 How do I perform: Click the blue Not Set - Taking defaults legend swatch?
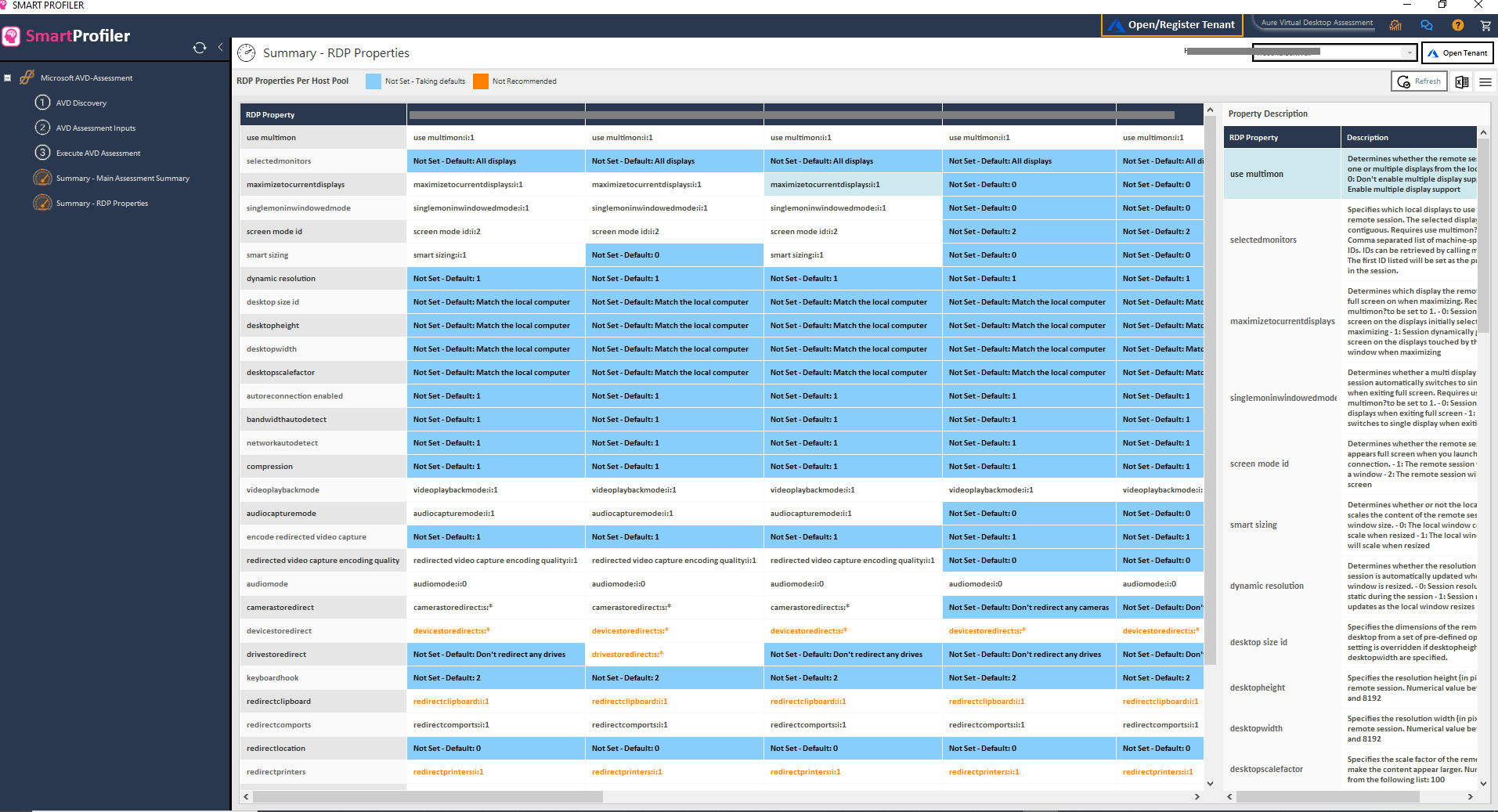(x=374, y=81)
